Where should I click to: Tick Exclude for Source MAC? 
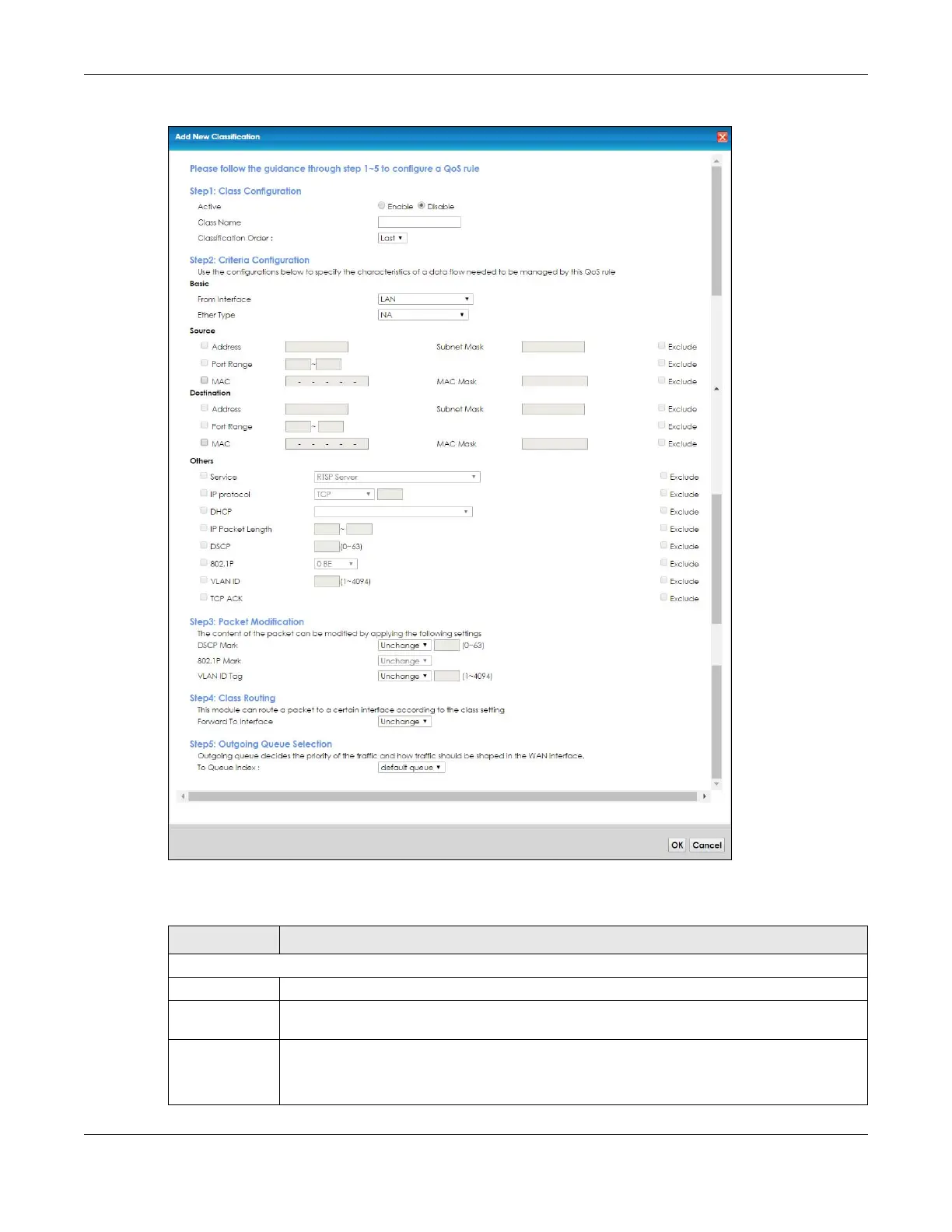(x=661, y=380)
